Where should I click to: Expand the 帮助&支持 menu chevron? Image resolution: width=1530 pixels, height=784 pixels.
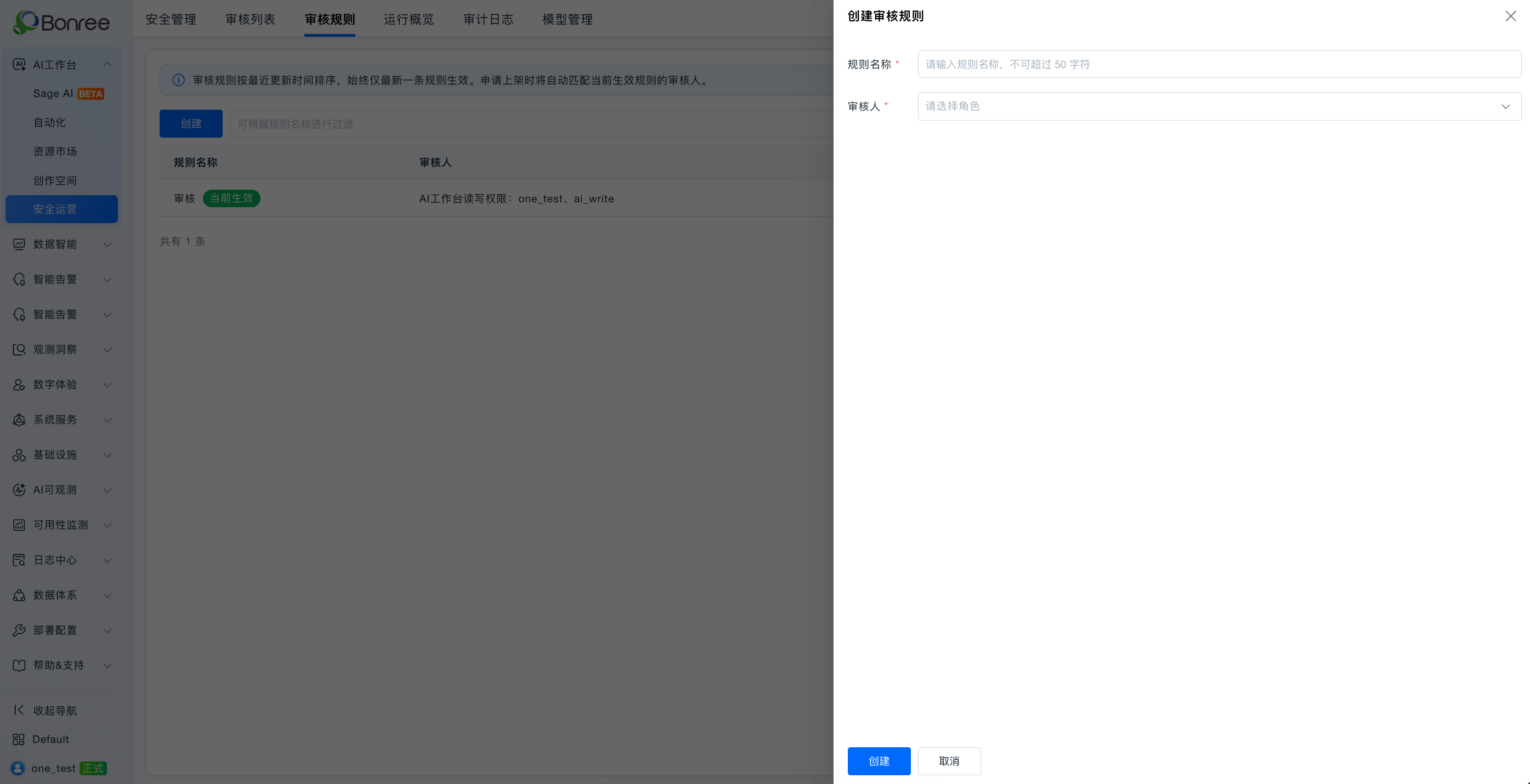(107, 664)
